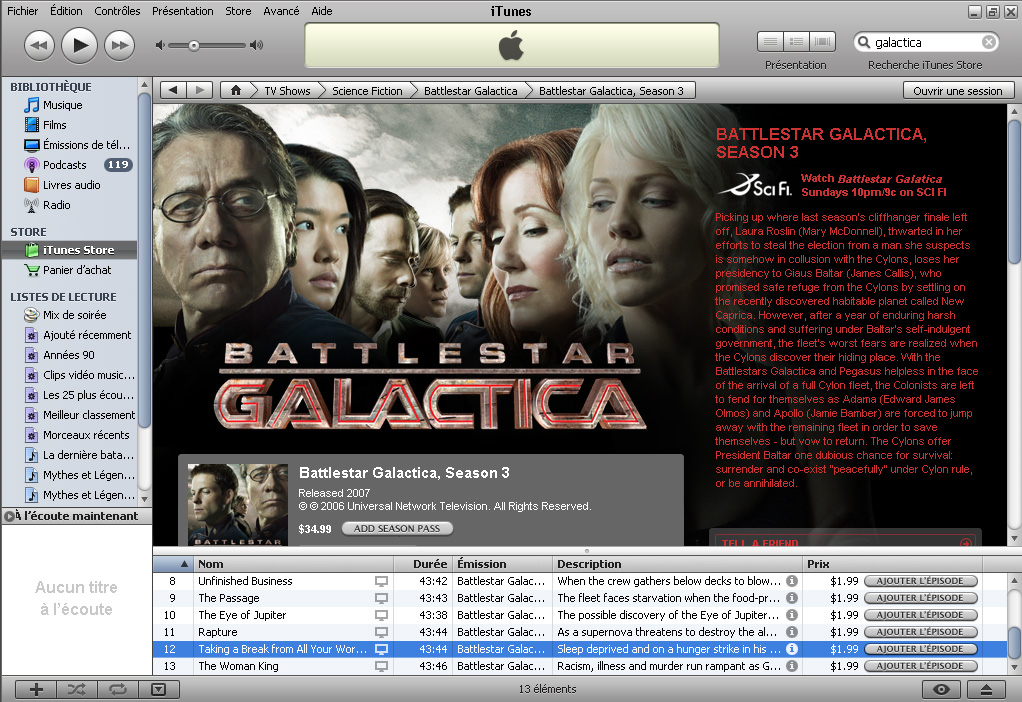The height and width of the screenshot is (702, 1022).
Task: Open the Contrôles menu
Action: (x=117, y=11)
